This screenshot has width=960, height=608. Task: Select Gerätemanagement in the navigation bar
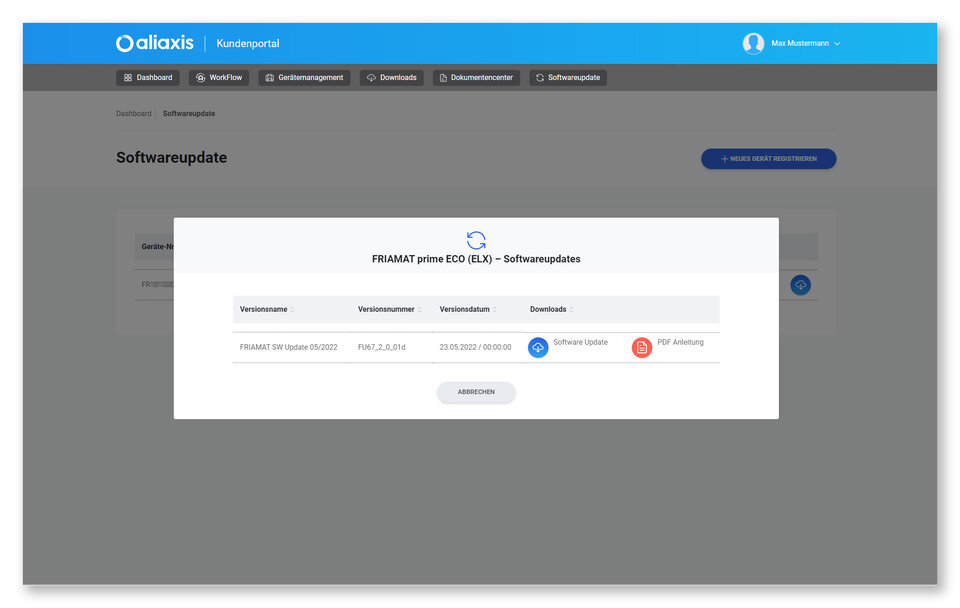pyautogui.click(x=304, y=78)
